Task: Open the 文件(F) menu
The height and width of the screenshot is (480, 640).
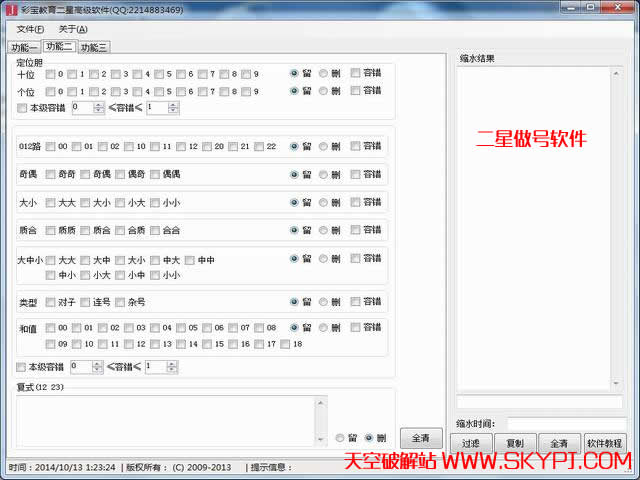Action: coord(30,29)
